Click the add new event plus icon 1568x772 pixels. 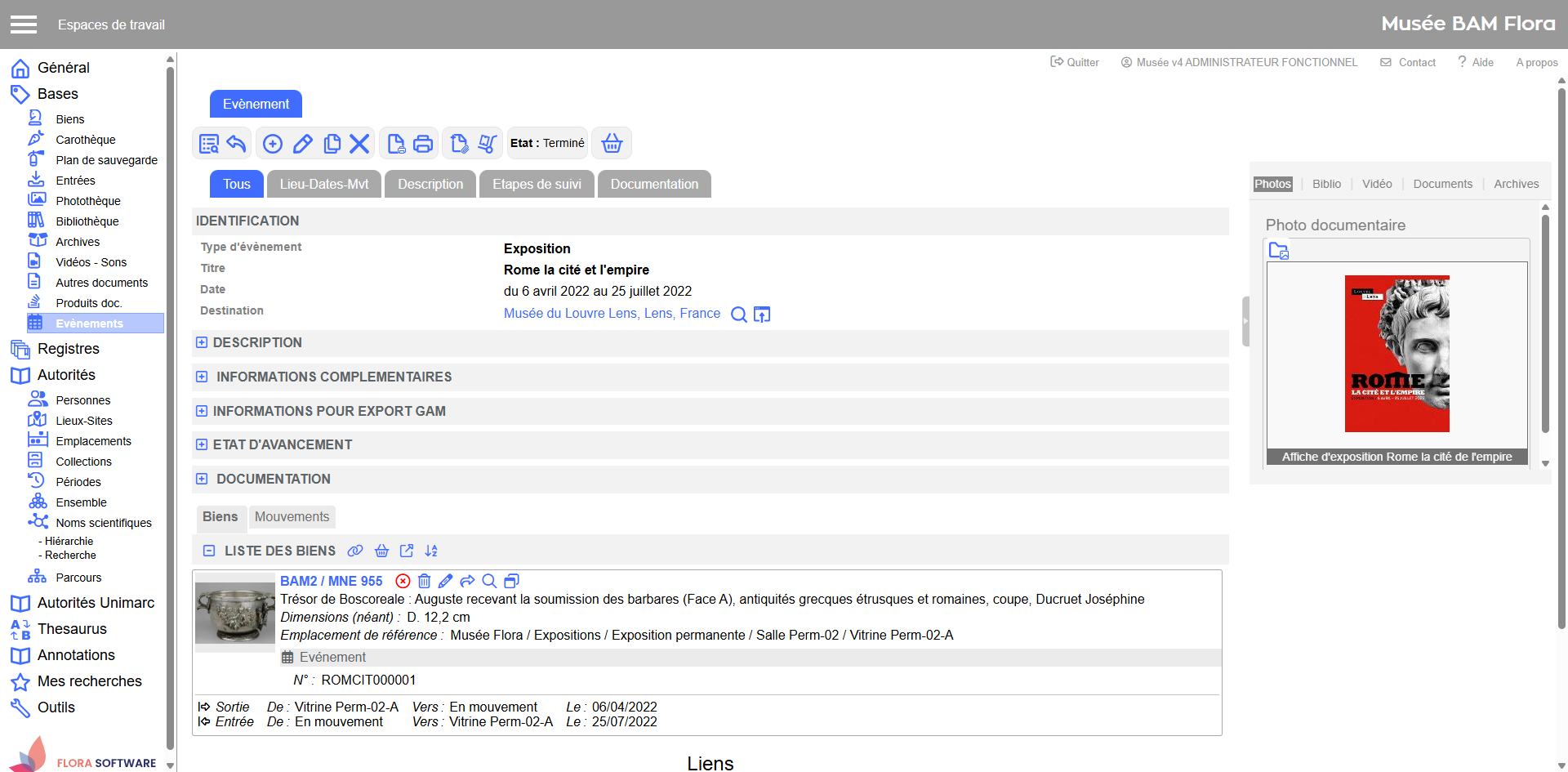pos(273,144)
